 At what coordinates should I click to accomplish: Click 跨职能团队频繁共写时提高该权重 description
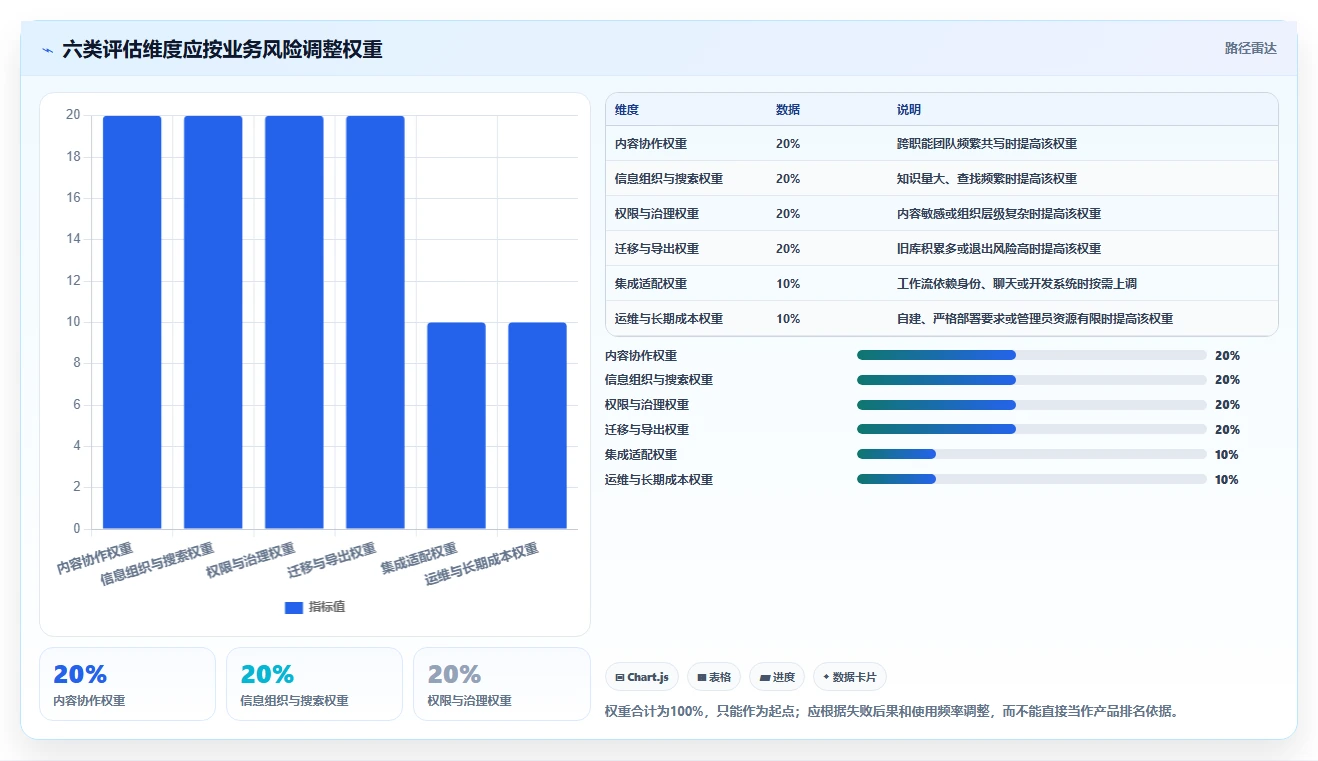[987, 144]
